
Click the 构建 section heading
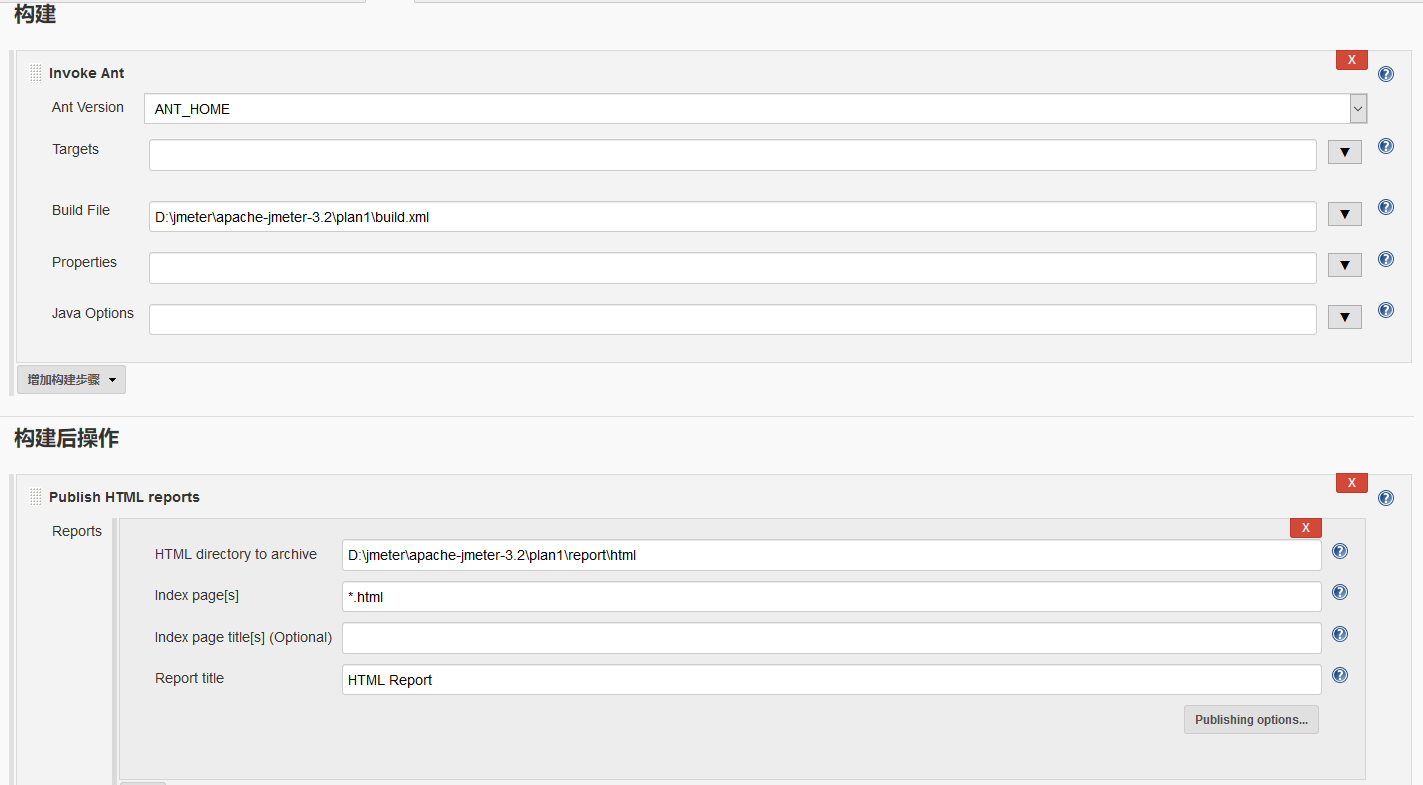click(x=35, y=14)
